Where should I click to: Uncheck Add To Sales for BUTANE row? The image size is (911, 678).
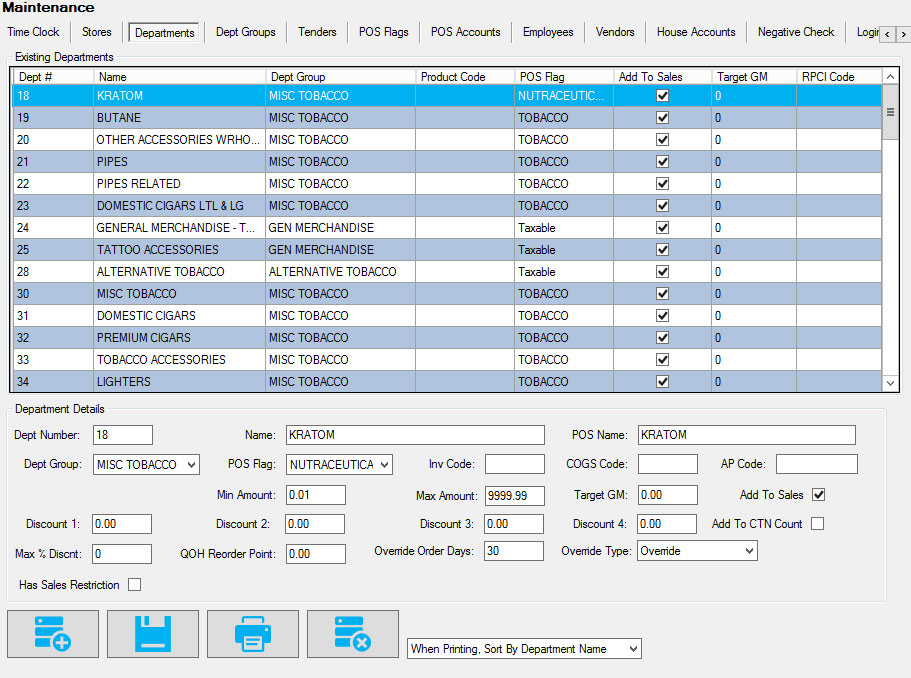click(662, 118)
